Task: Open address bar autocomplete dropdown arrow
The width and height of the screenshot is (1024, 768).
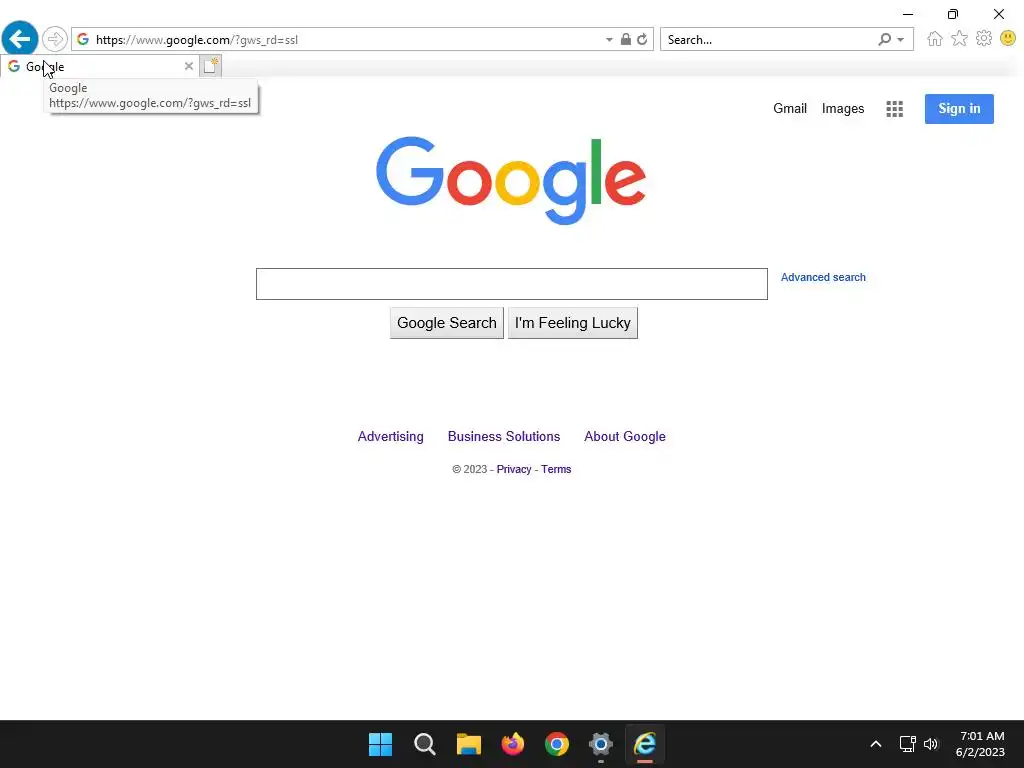Action: 609,40
